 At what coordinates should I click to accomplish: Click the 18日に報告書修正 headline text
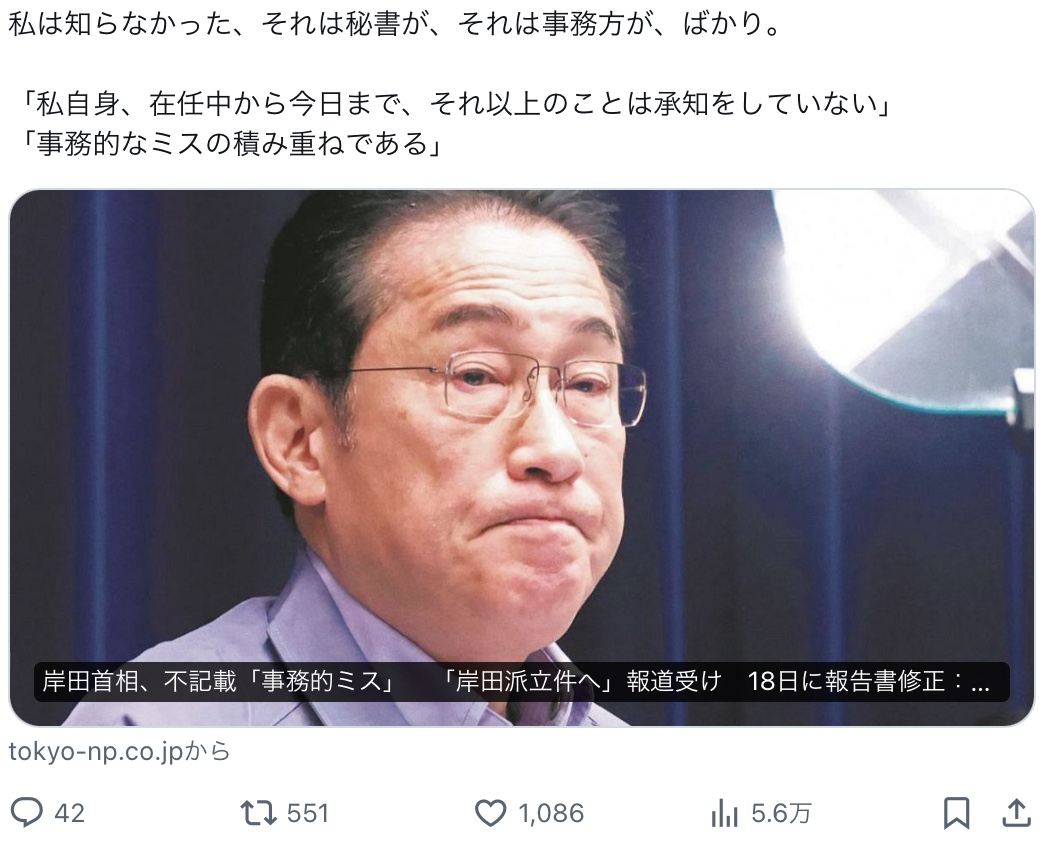click(x=847, y=681)
